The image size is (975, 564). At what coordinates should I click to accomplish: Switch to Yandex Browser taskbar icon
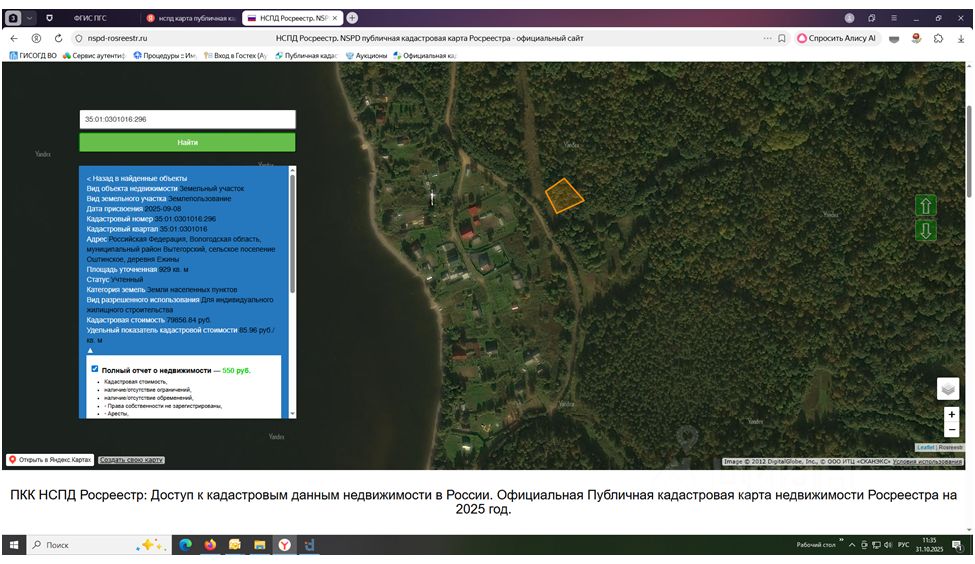[x=284, y=545]
